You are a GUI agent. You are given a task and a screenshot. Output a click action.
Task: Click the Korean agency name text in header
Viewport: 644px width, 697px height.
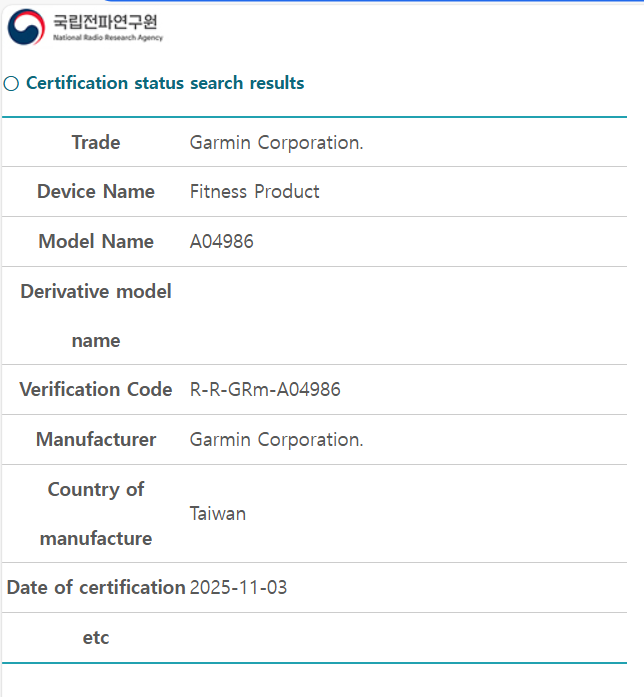coord(105,21)
